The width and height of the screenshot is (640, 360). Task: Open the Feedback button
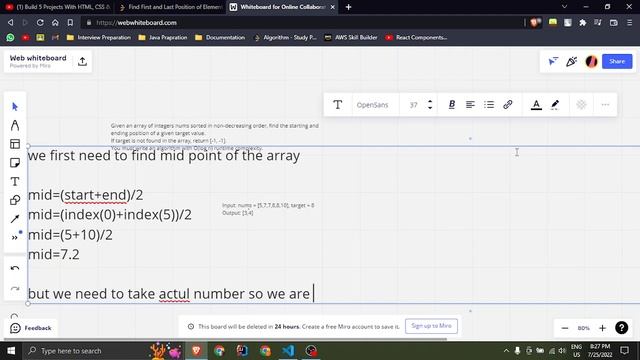(31, 328)
